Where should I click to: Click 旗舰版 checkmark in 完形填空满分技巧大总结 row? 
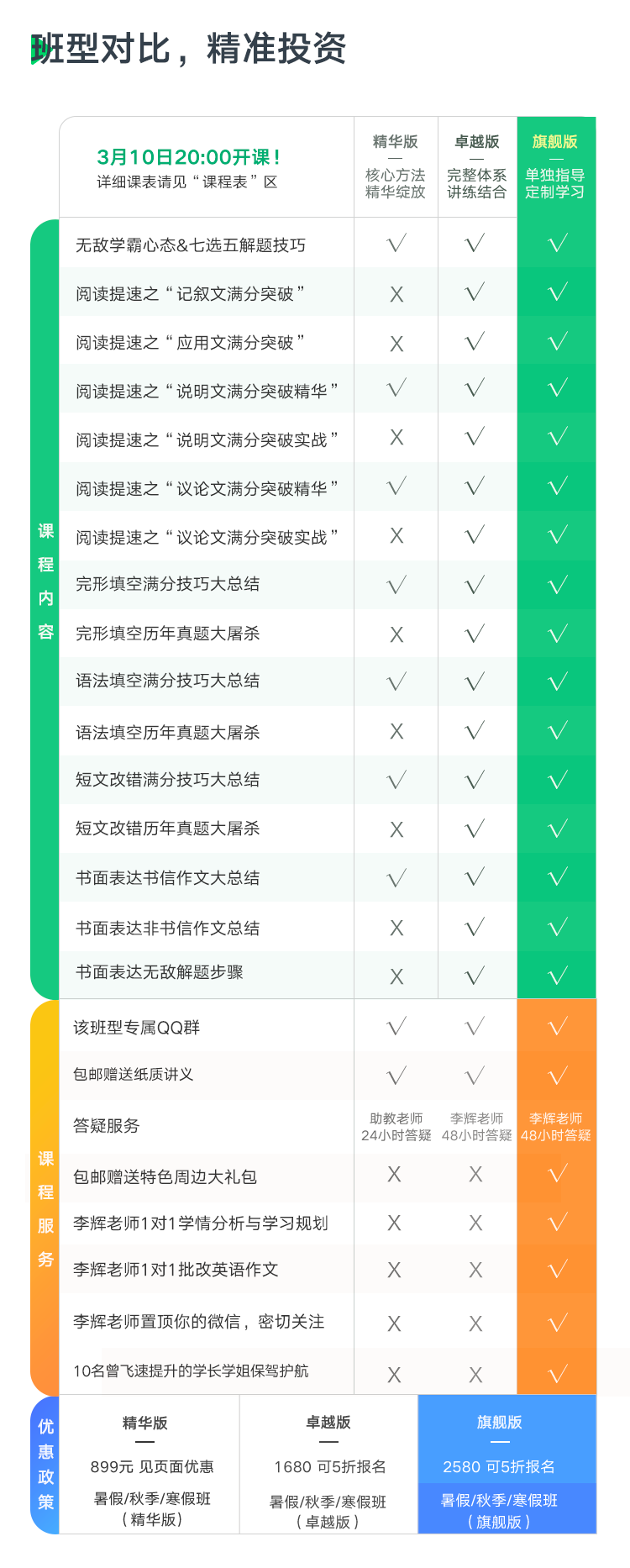coord(558,585)
